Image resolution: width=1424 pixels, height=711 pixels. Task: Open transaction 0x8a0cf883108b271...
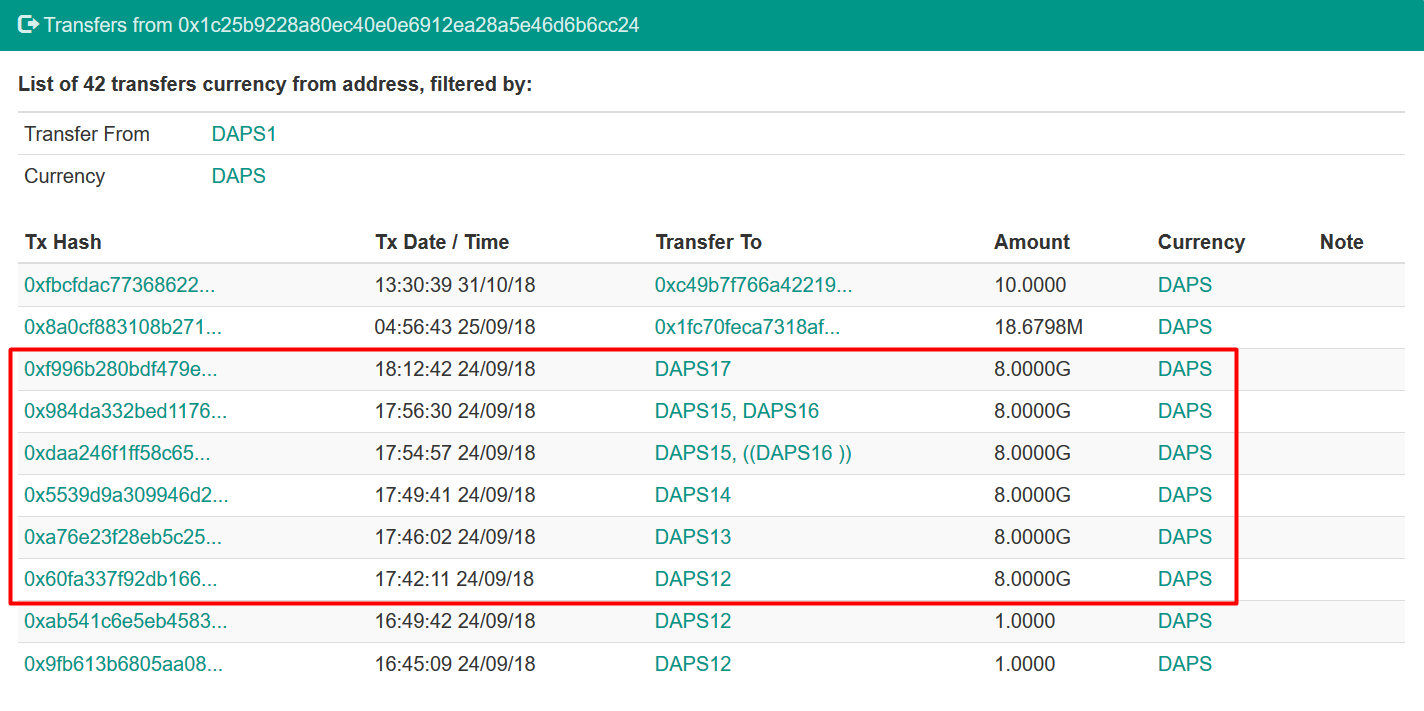click(123, 327)
